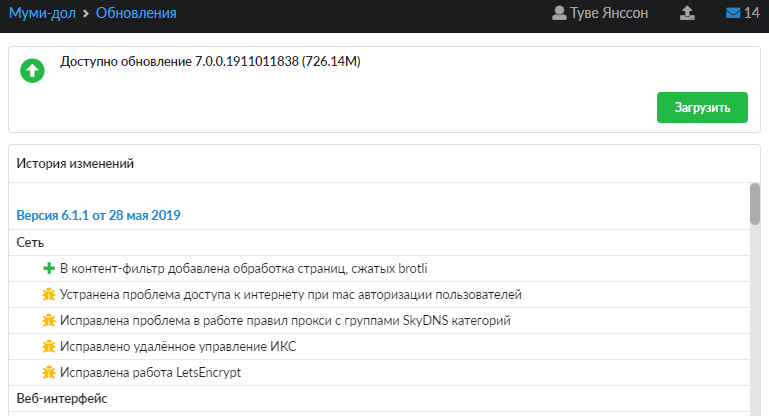Open the Обновления breadcrumb item

136,14
